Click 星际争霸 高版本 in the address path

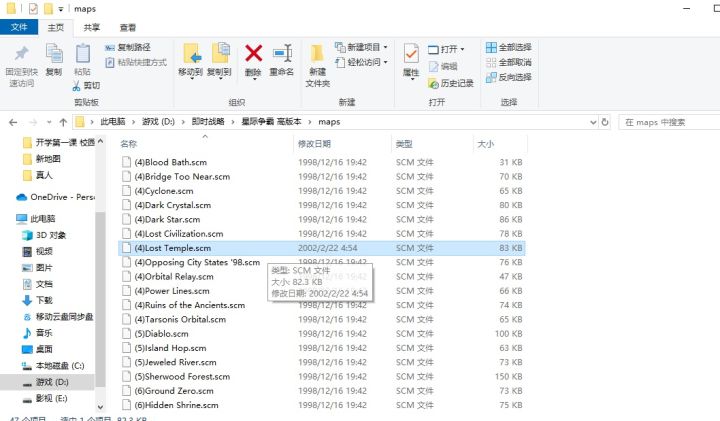[271, 122]
